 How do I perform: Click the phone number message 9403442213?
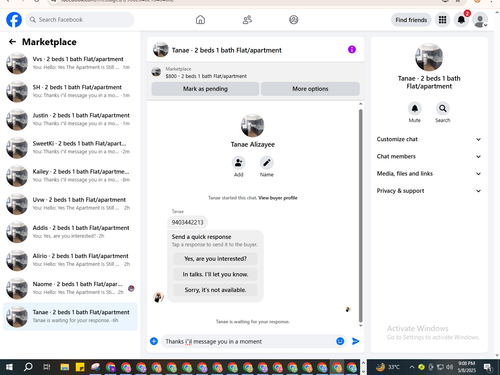click(x=187, y=222)
